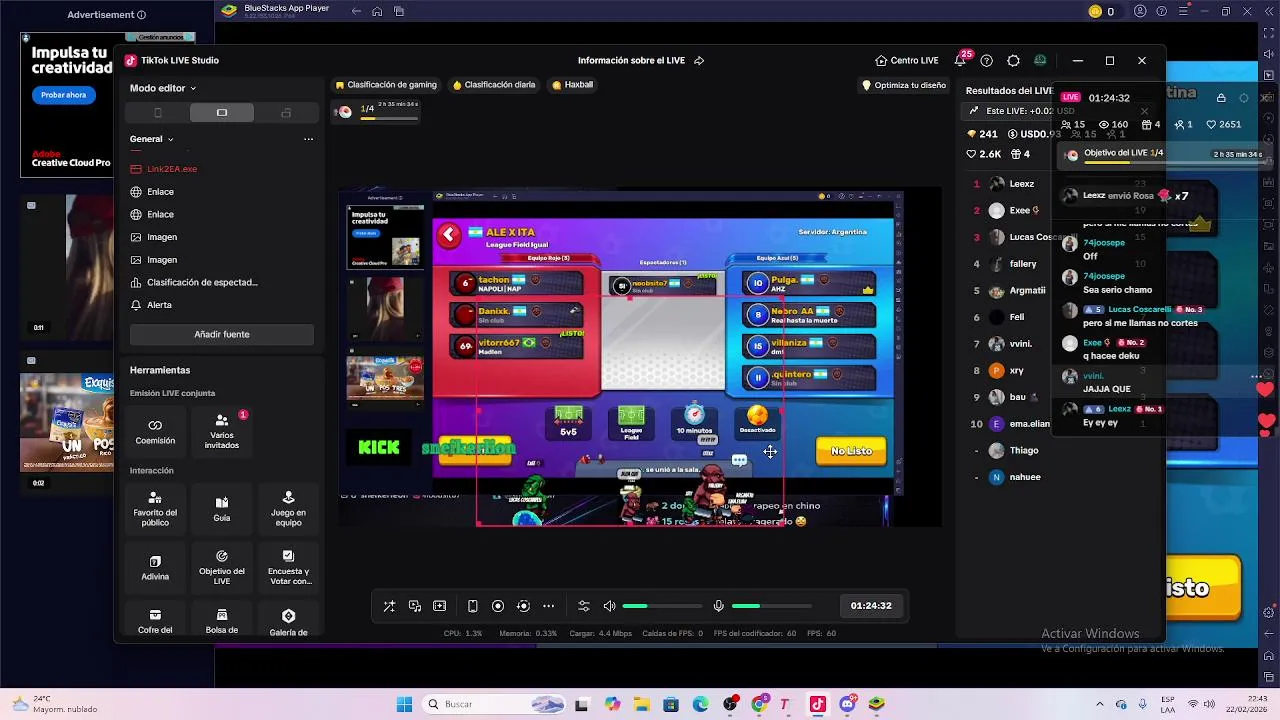
Task: Switch to landscape screen layout
Action: point(222,113)
